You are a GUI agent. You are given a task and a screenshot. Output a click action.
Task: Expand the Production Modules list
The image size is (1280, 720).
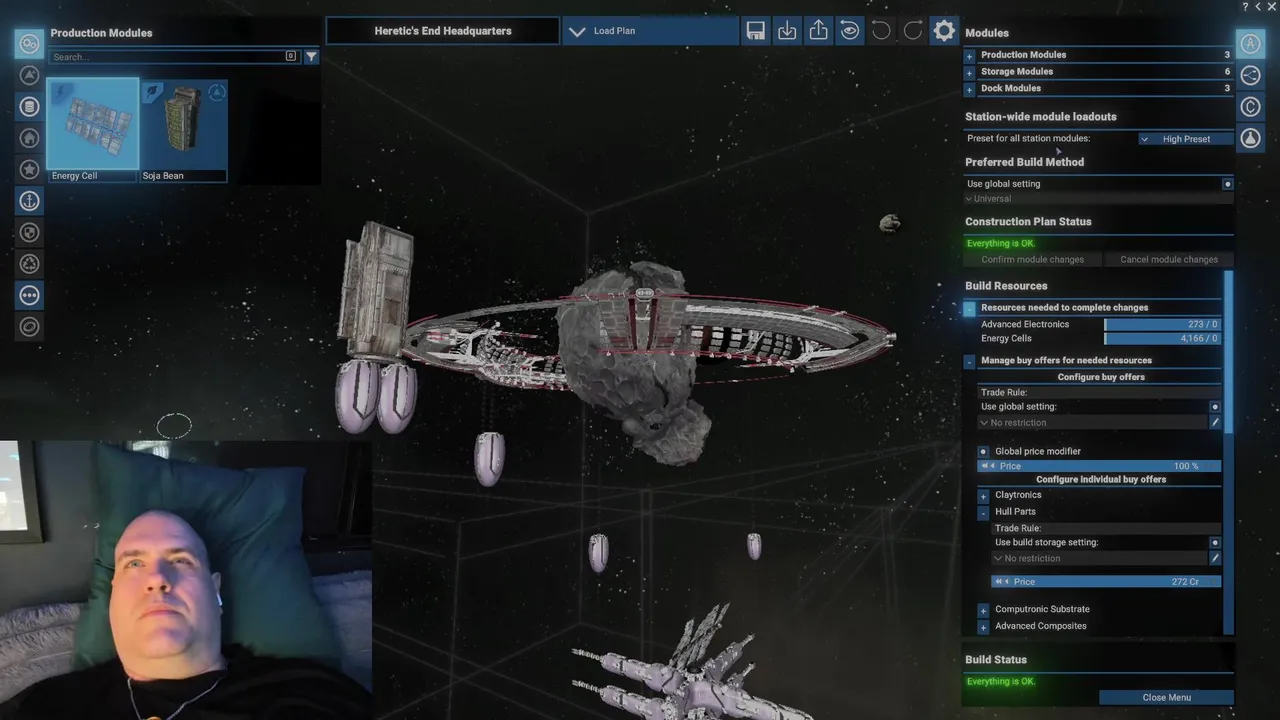tap(969, 55)
